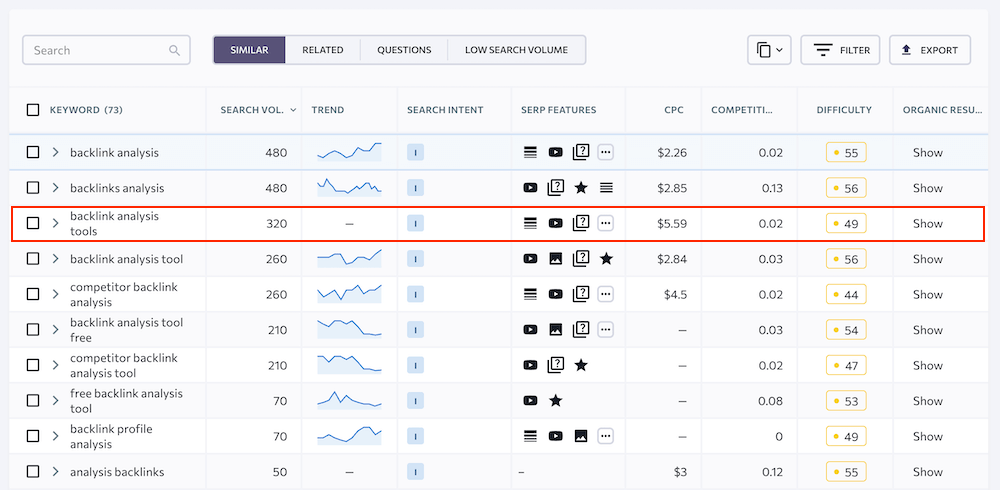This screenshot has height=490, width=1000.
Task: Show organic results for backlink analysis tool
Action: (x=927, y=259)
